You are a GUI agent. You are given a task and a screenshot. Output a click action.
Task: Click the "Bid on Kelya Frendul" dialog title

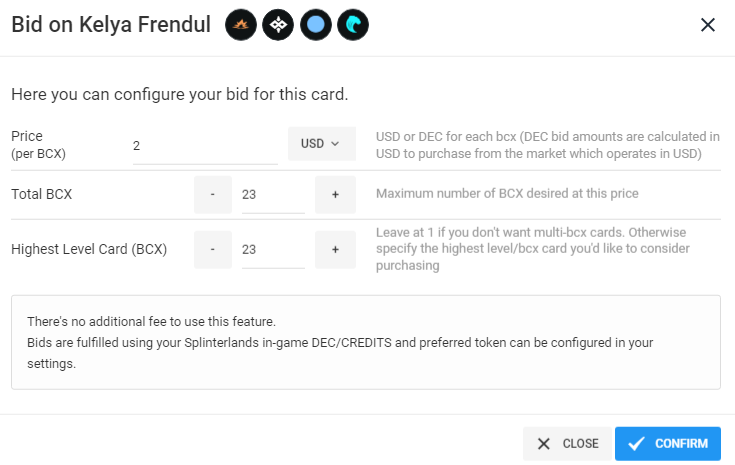[111, 25]
